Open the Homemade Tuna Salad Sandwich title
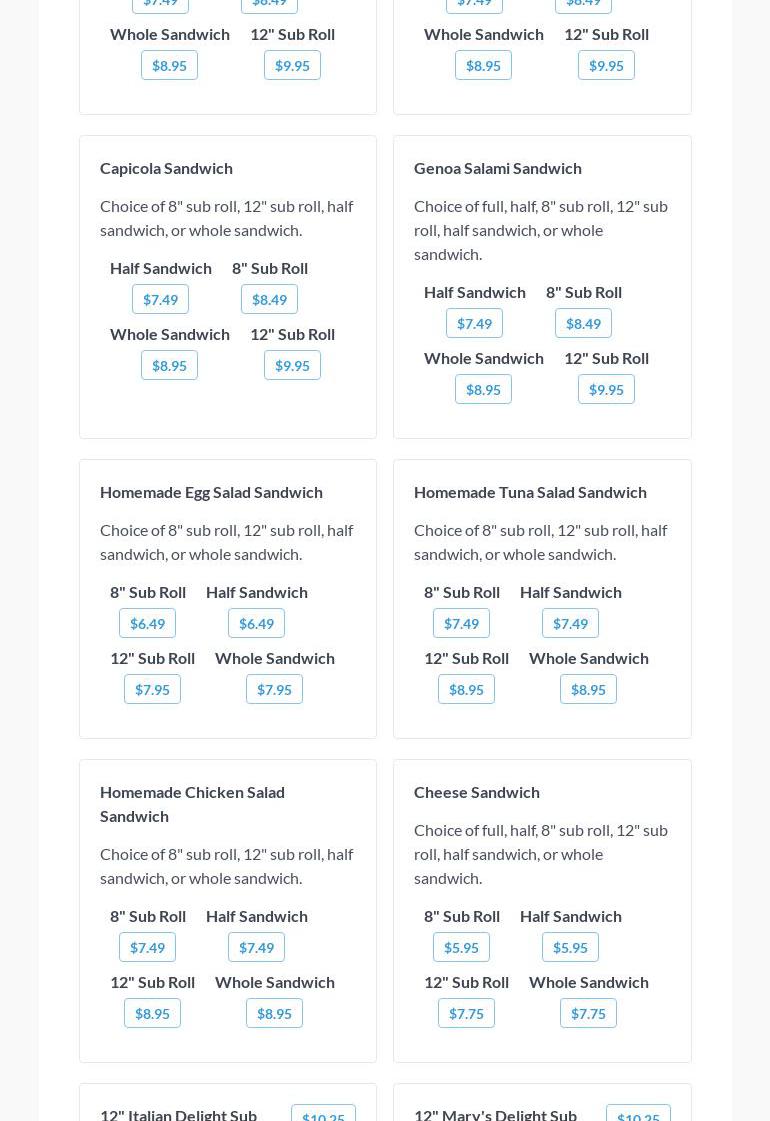 click(530, 492)
